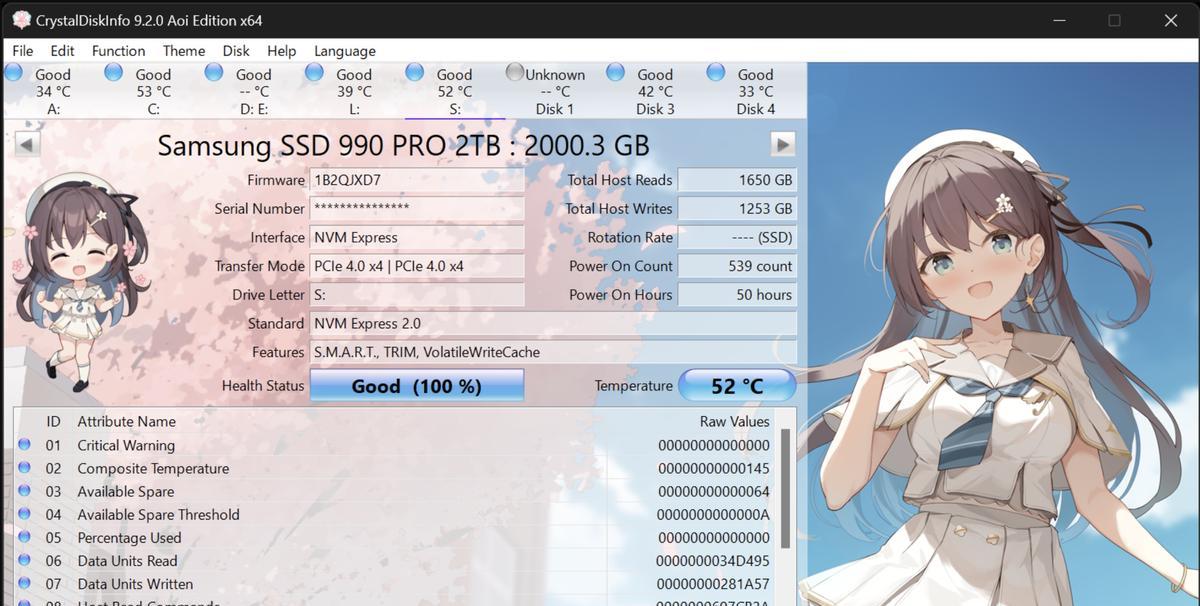Click raw value 0000000034D495

click(x=714, y=561)
